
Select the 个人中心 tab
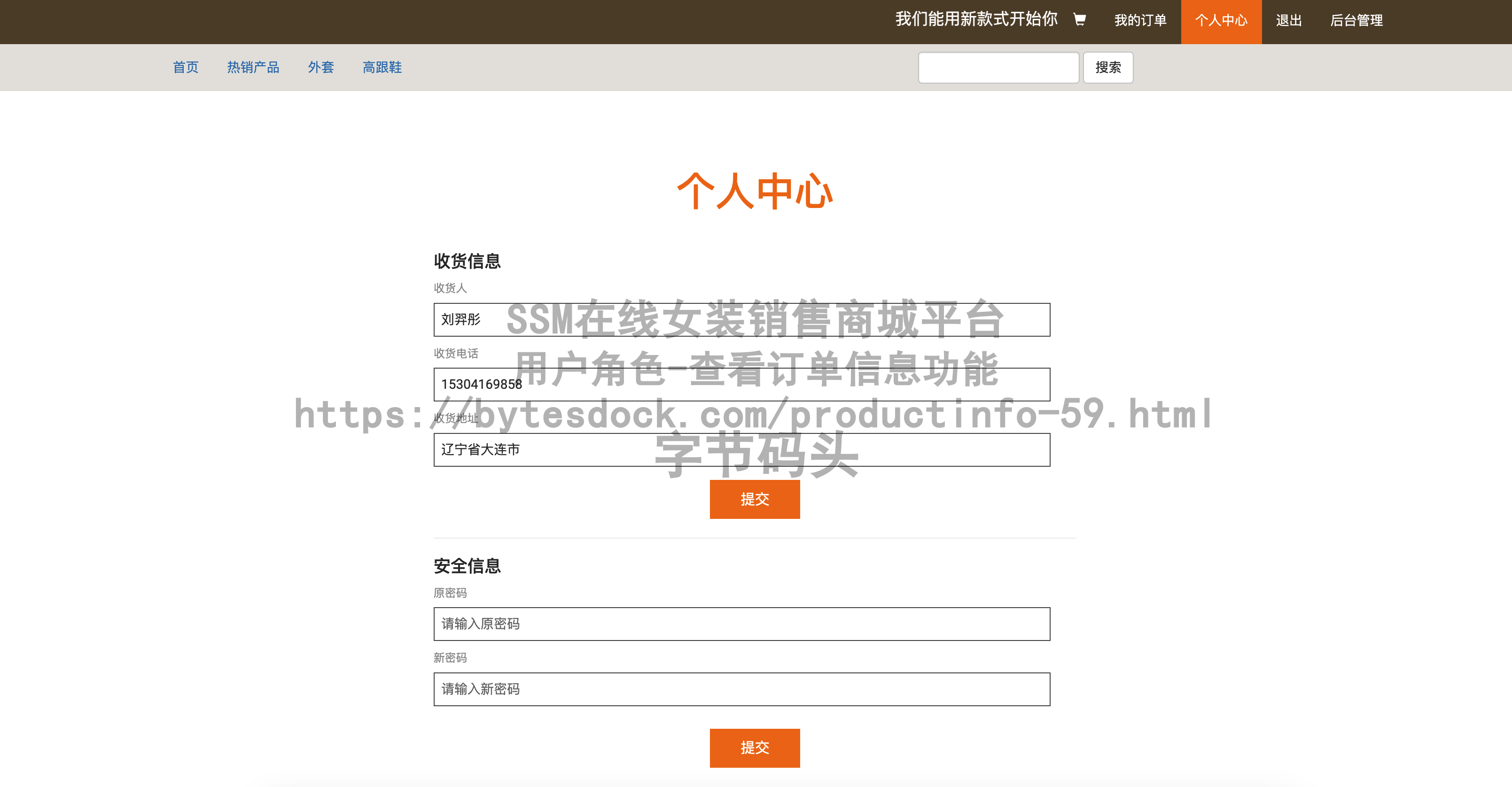(x=1221, y=21)
